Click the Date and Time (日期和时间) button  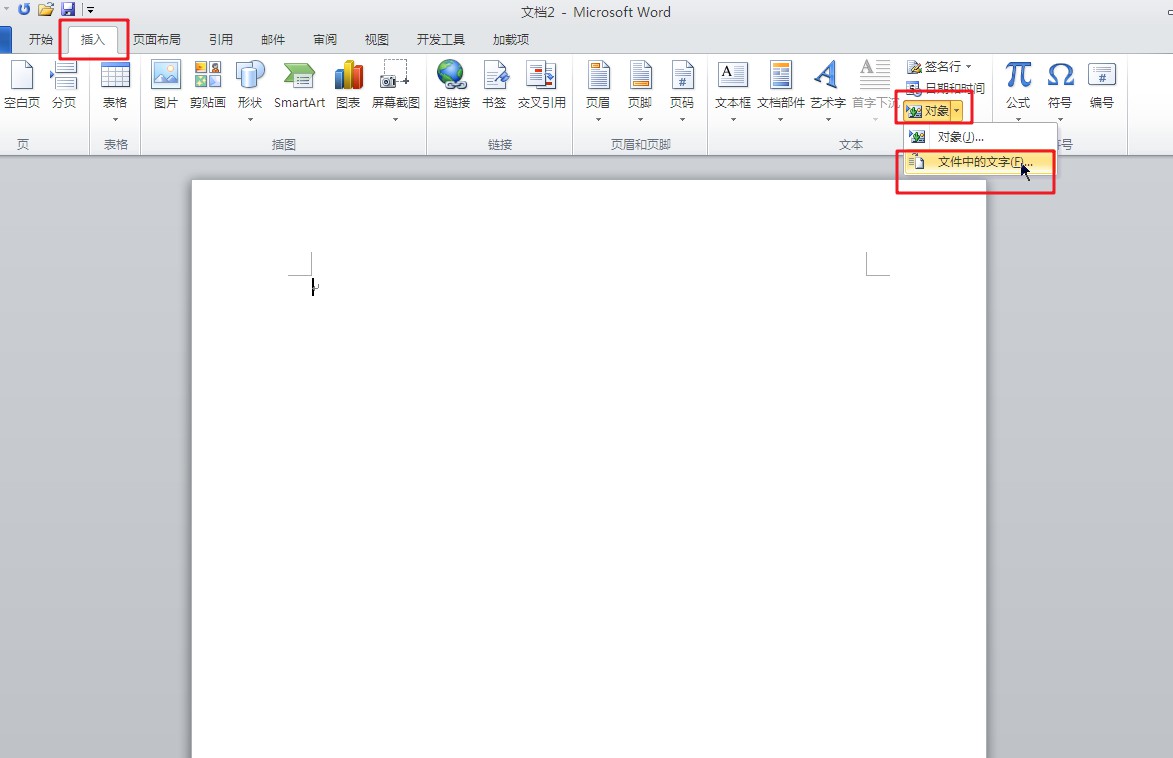pyautogui.click(x=946, y=88)
